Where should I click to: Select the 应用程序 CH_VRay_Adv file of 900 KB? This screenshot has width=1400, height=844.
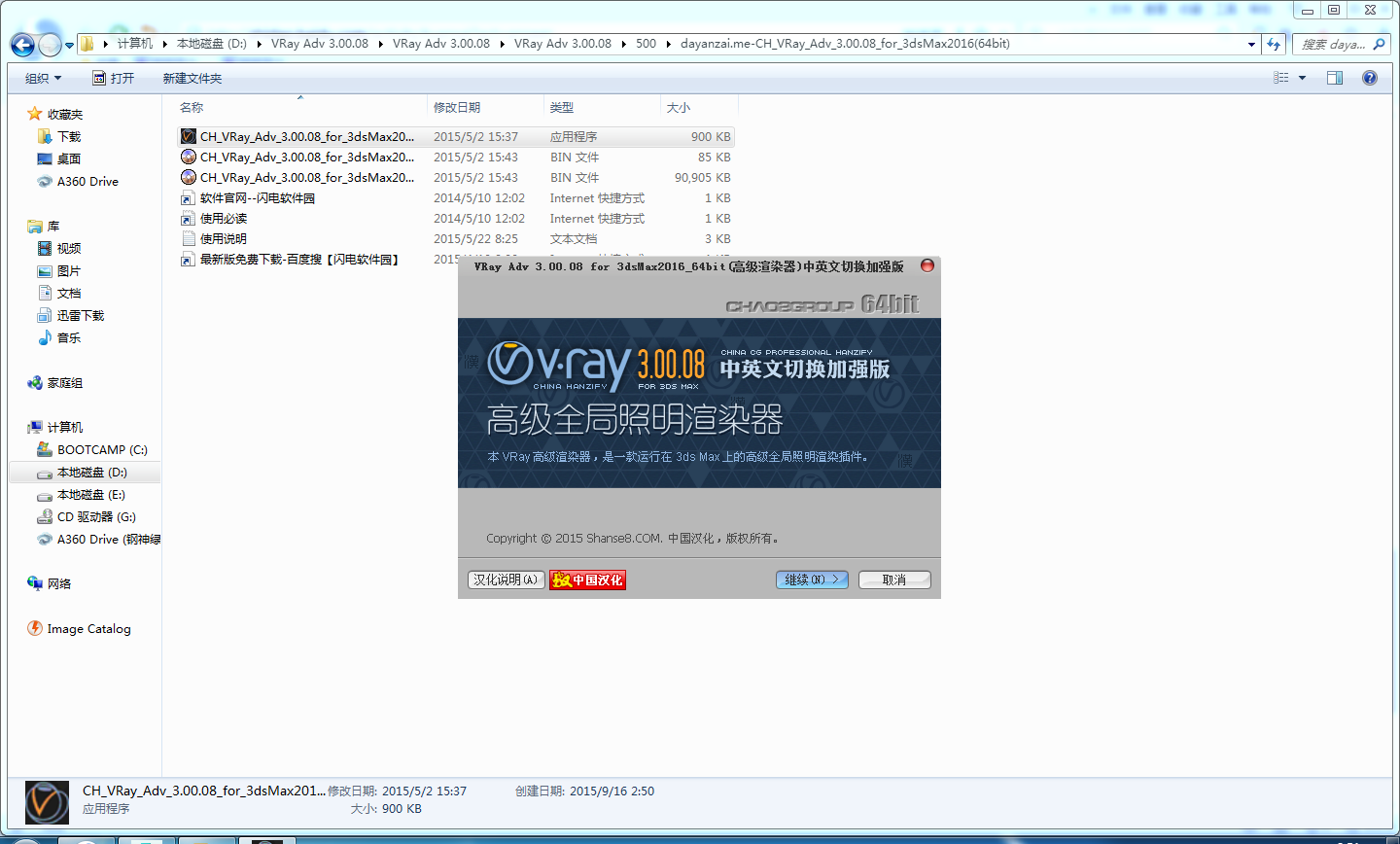[x=456, y=136]
